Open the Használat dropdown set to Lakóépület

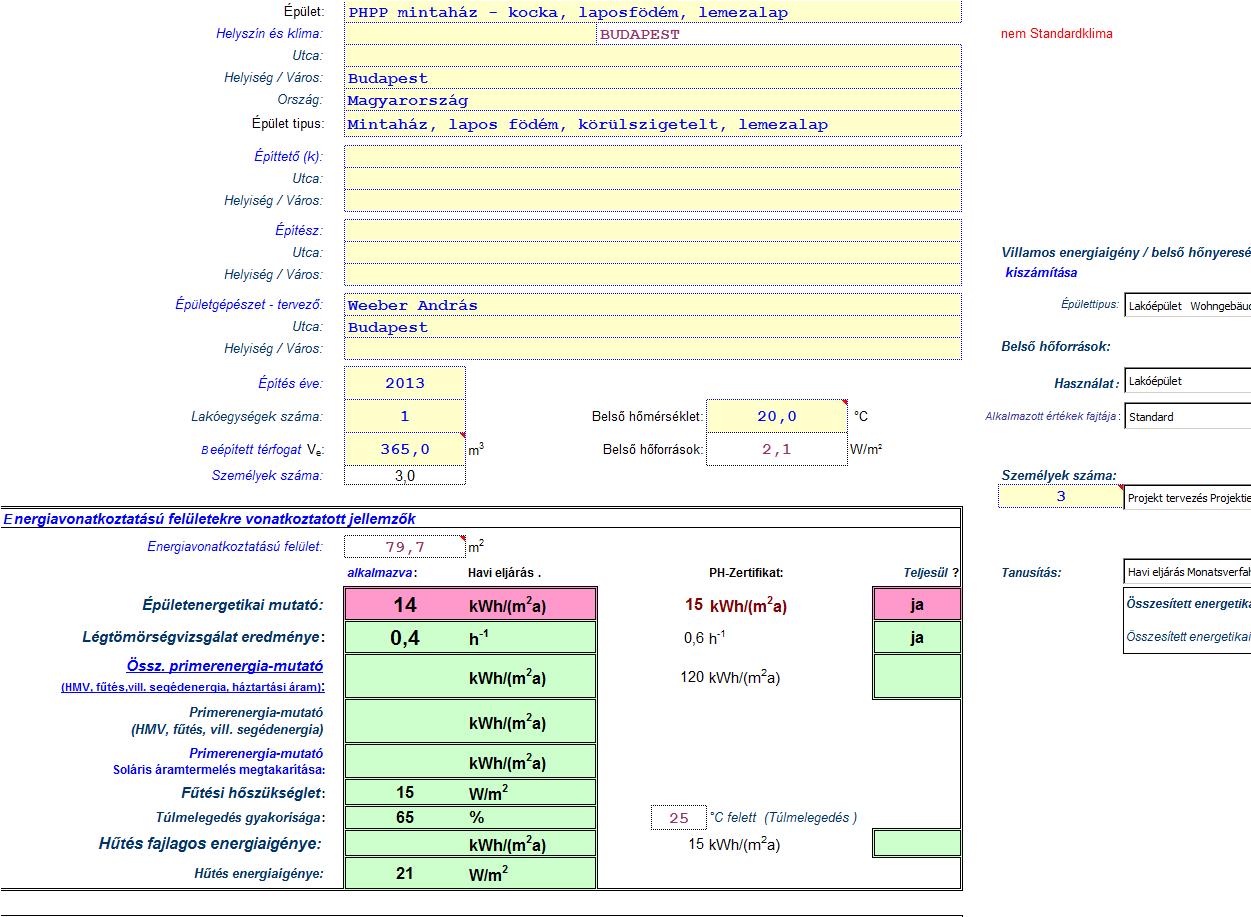click(1187, 381)
